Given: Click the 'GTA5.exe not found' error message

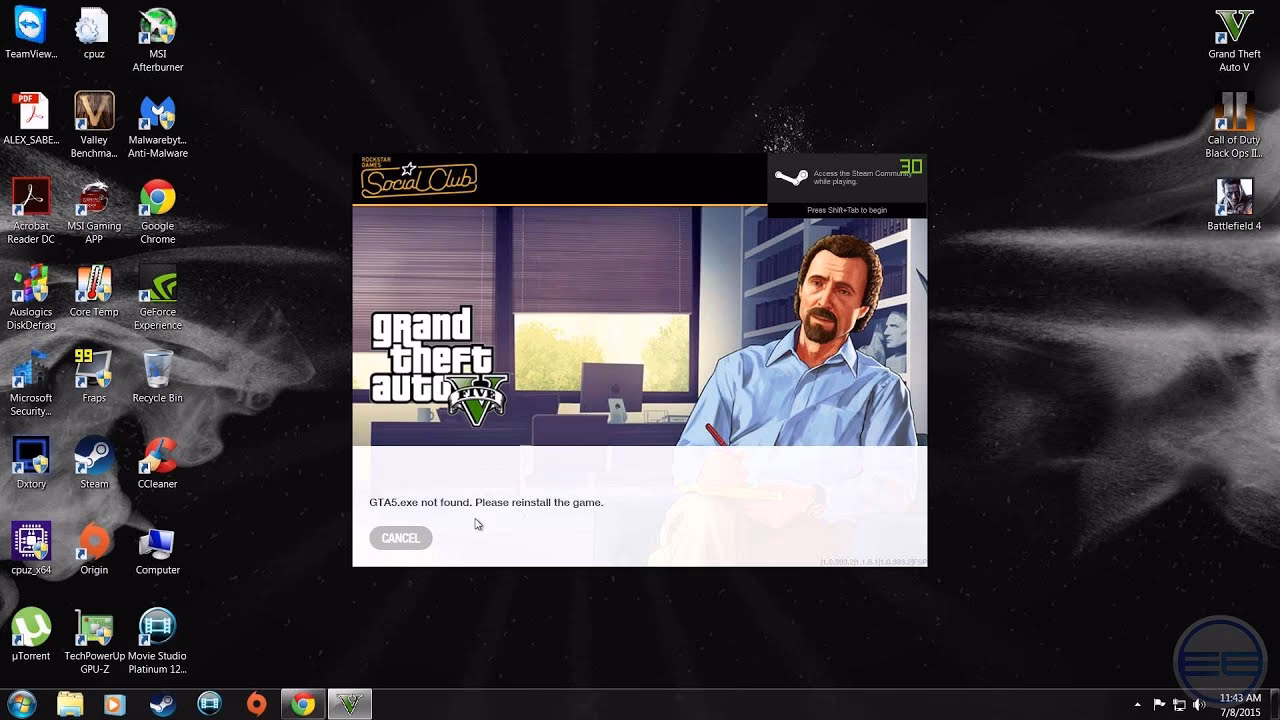Looking at the screenshot, I should coord(486,502).
